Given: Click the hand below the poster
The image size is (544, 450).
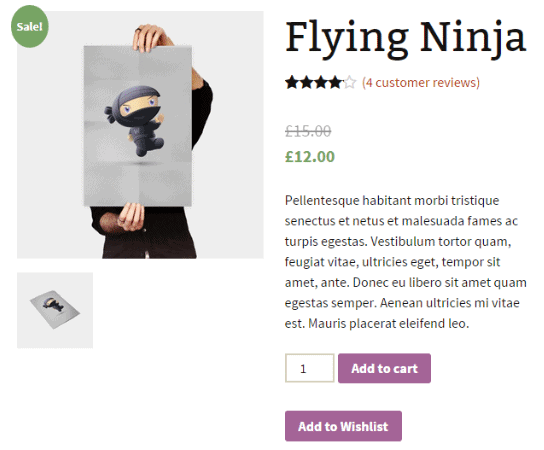Looking at the screenshot, I should pos(130,217).
